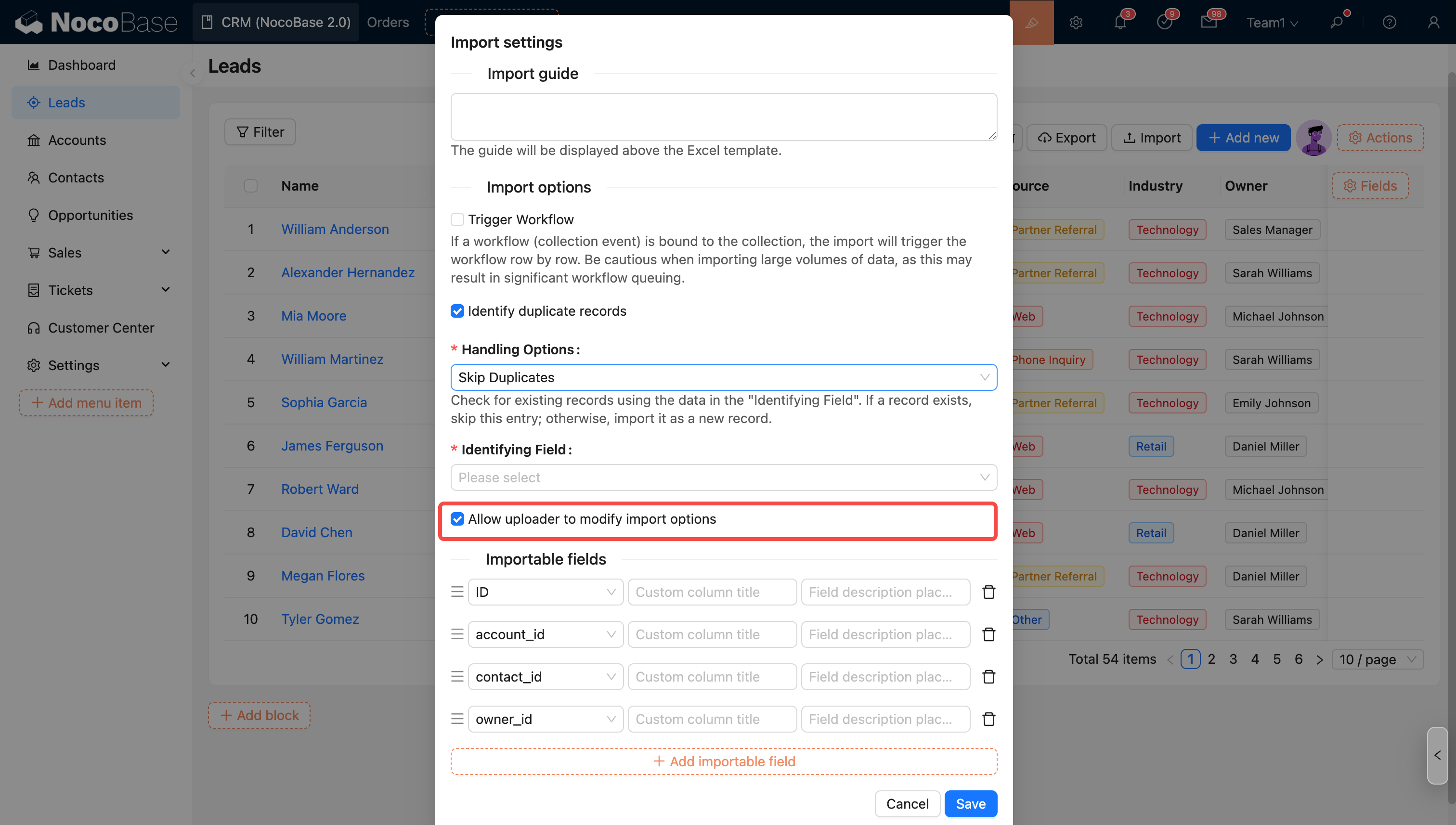Viewport: 1456px width, 825px height.
Task: Open the Identifying Field select box
Action: (723, 477)
